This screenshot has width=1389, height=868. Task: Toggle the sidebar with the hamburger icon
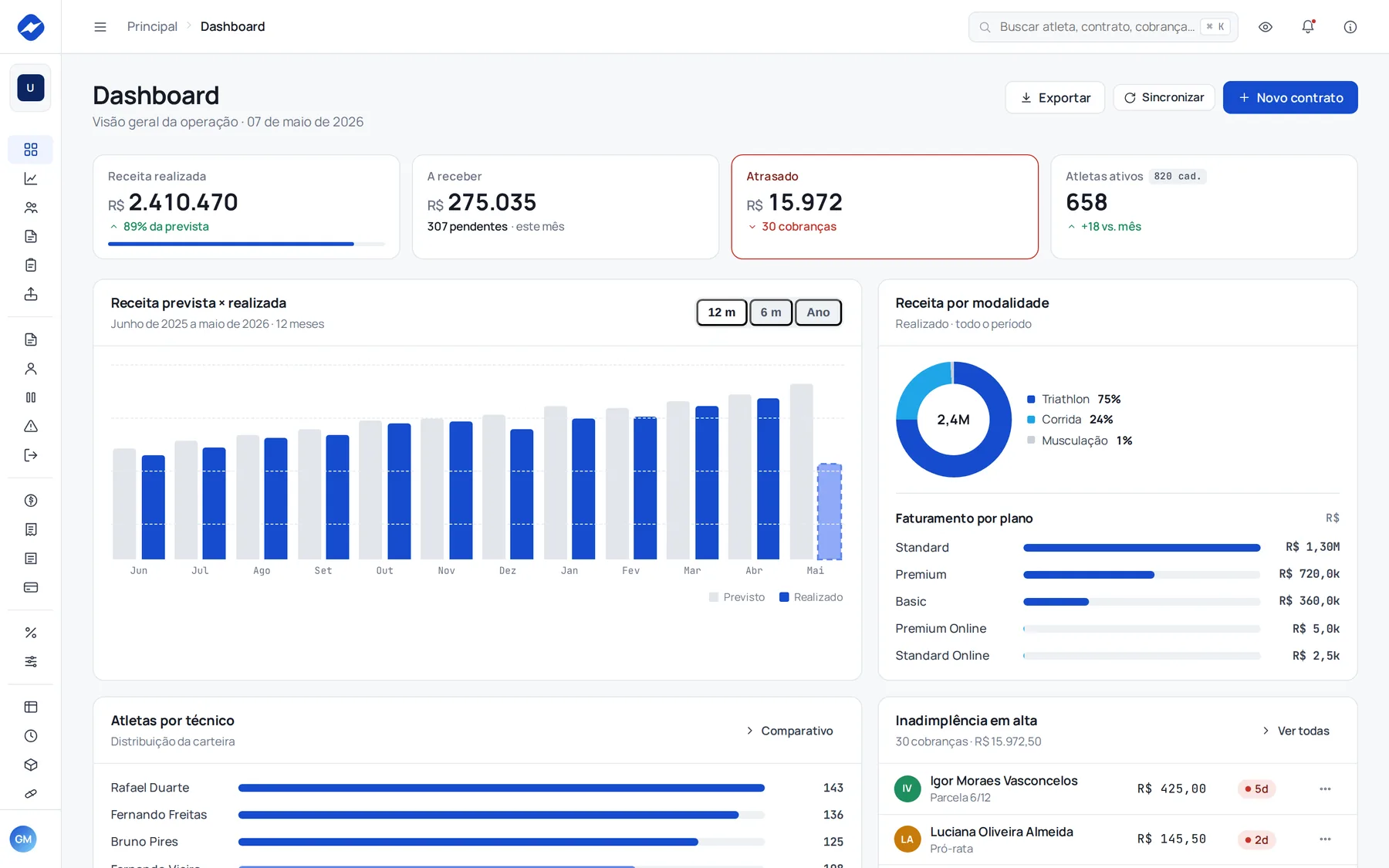tap(100, 27)
